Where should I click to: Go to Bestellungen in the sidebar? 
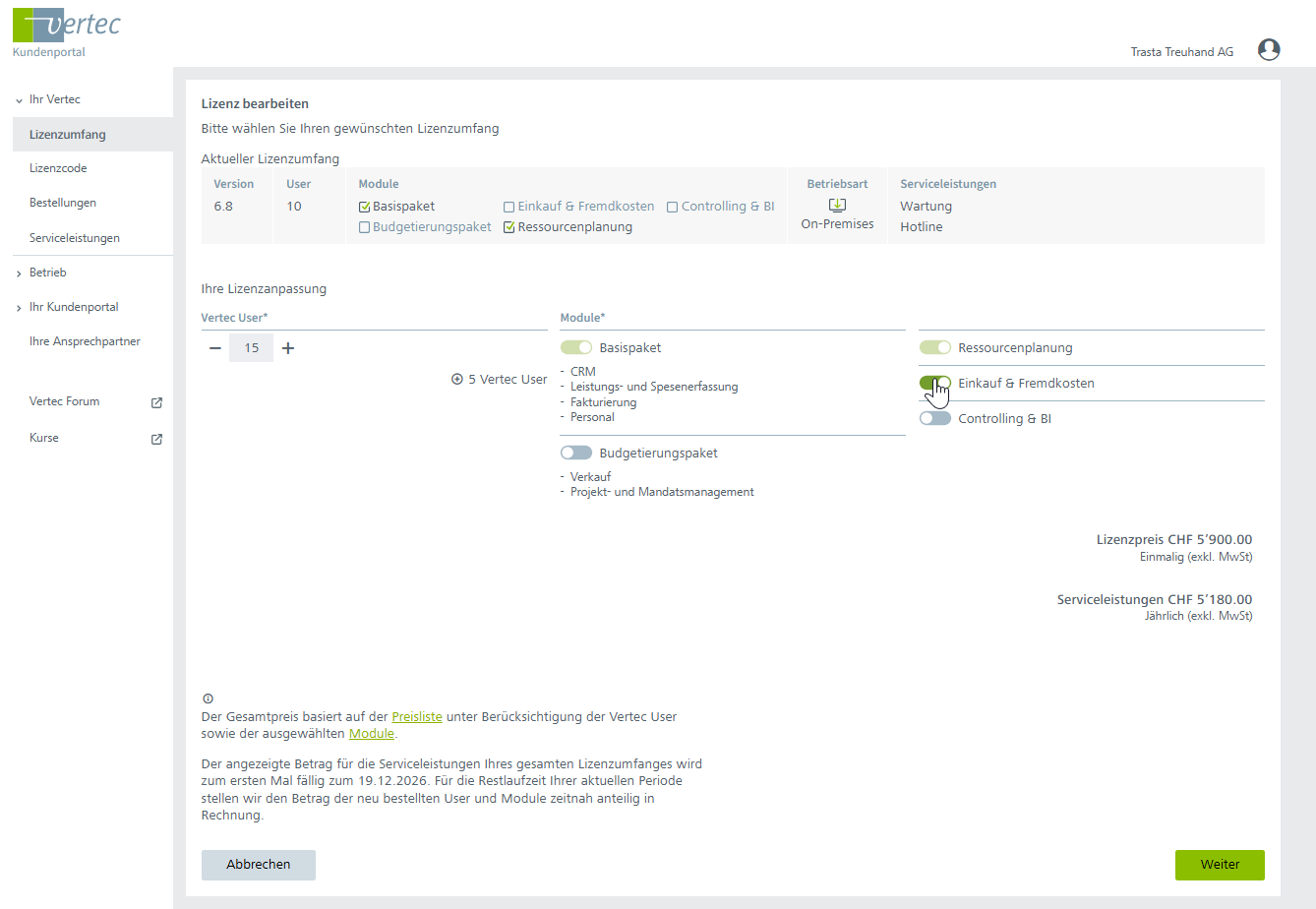click(63, 203)
